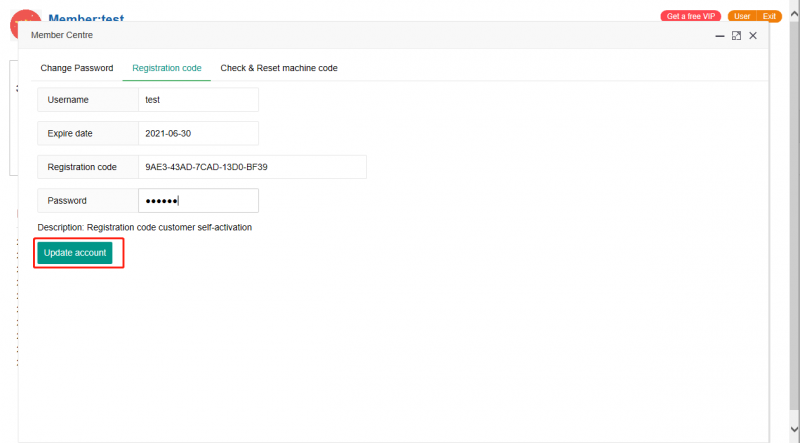Click the Get a free VIP button
The width and height of the screenshot is (800, 443).
click(690, 16)
